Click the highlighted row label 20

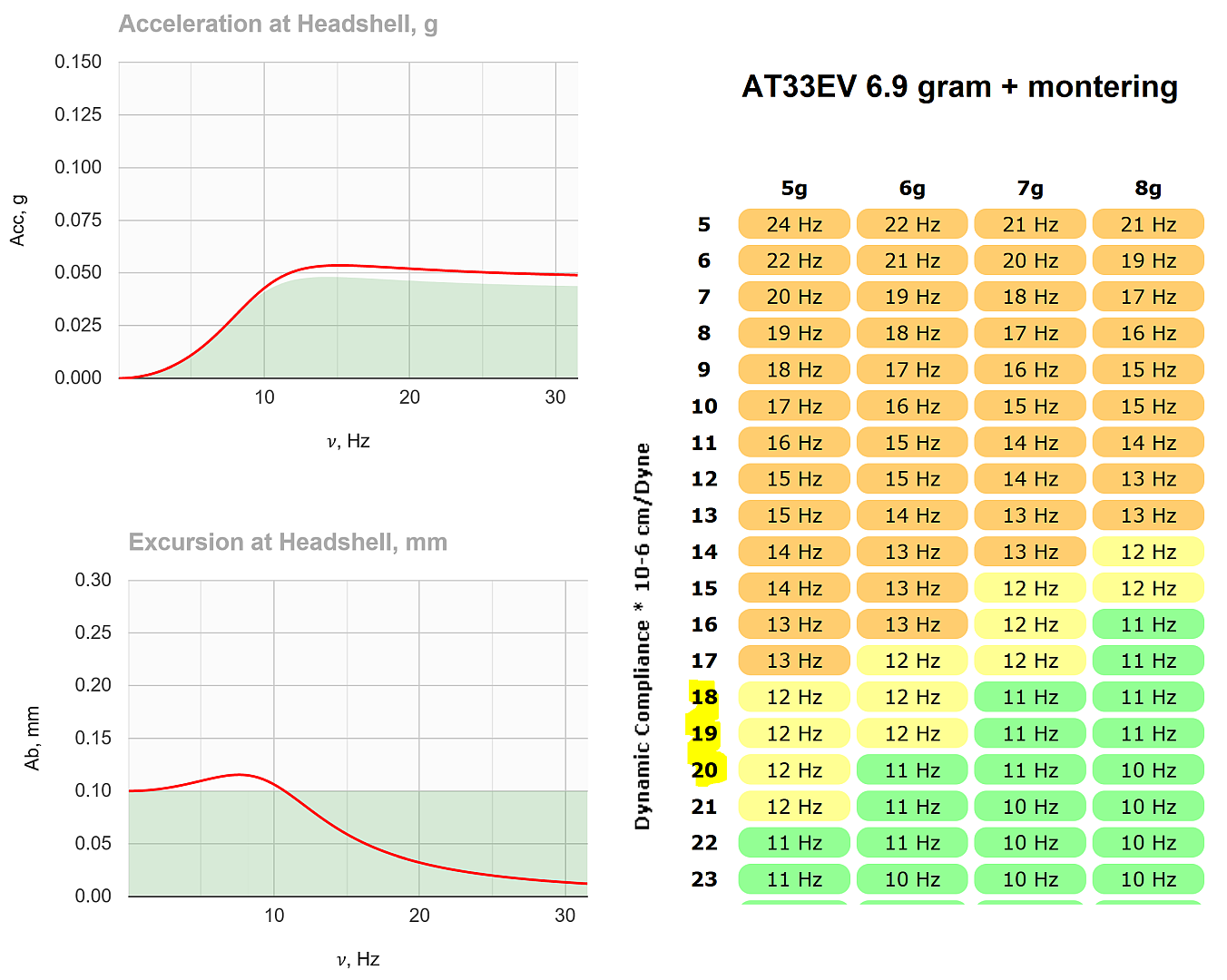click(x=704, y=769)
